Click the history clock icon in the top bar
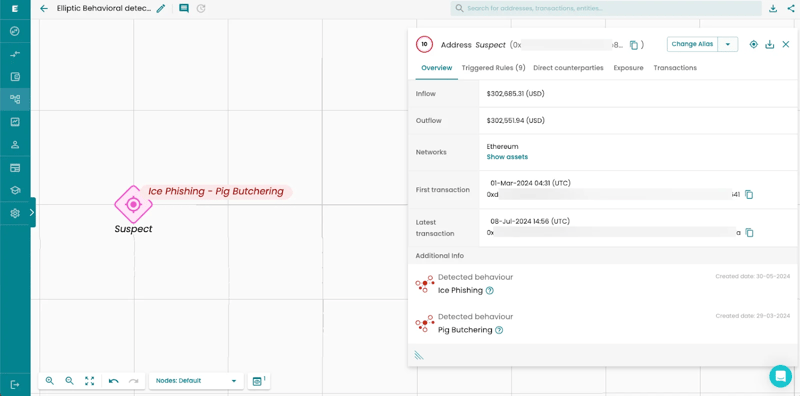 [x=201, y=9]
